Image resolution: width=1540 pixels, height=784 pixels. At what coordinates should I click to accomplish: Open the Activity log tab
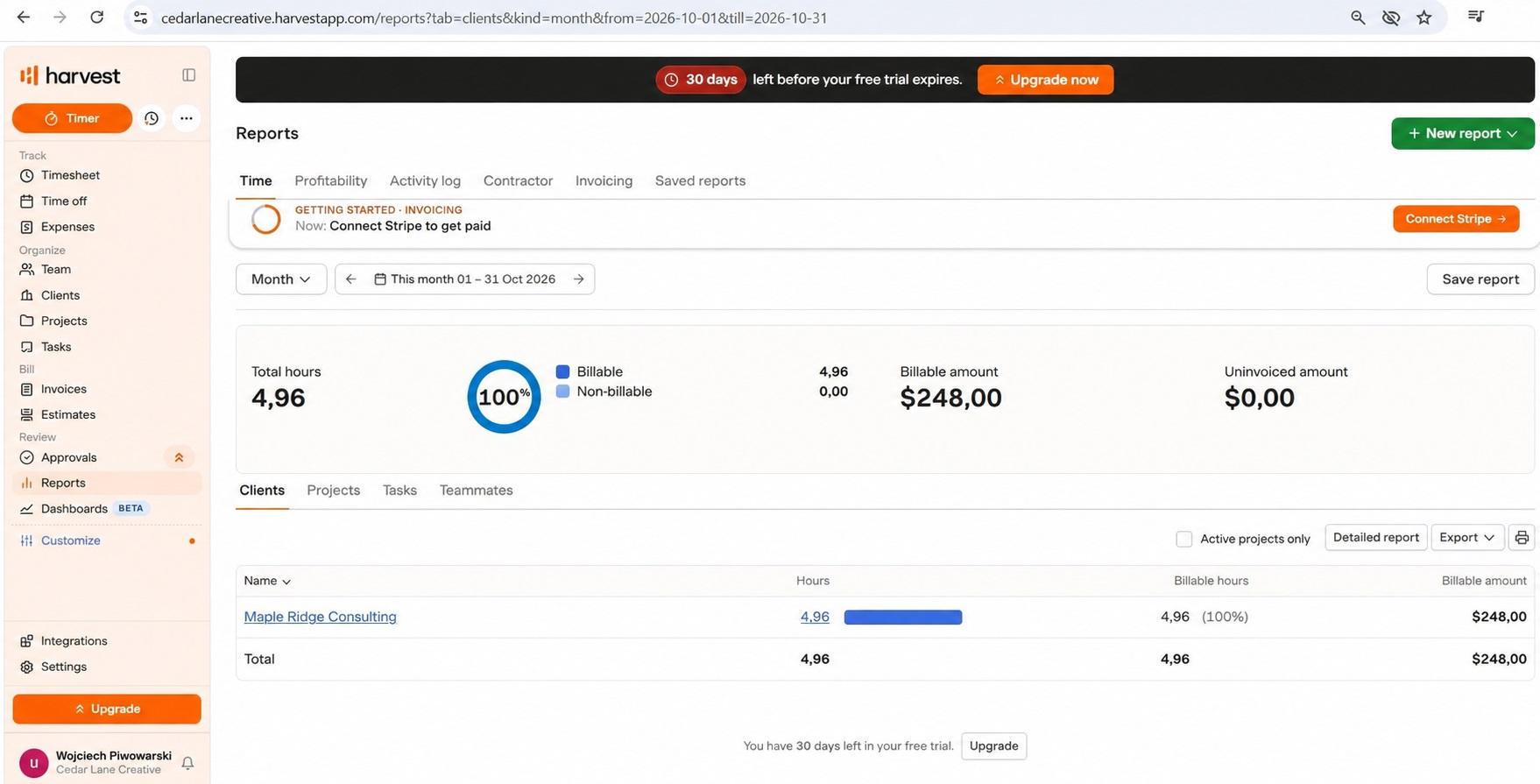click(425, 180)
